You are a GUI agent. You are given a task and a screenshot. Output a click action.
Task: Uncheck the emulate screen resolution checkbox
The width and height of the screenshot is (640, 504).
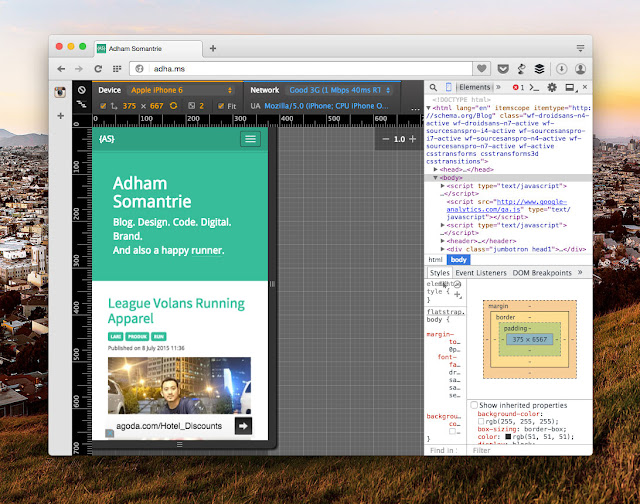coord(103,106)
